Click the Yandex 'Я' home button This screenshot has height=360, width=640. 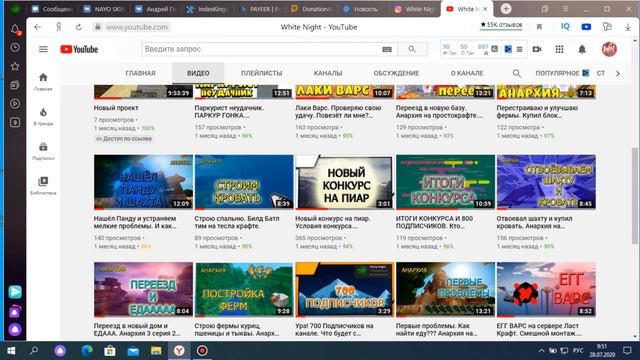pyautogui.click(x=59, y=27)
